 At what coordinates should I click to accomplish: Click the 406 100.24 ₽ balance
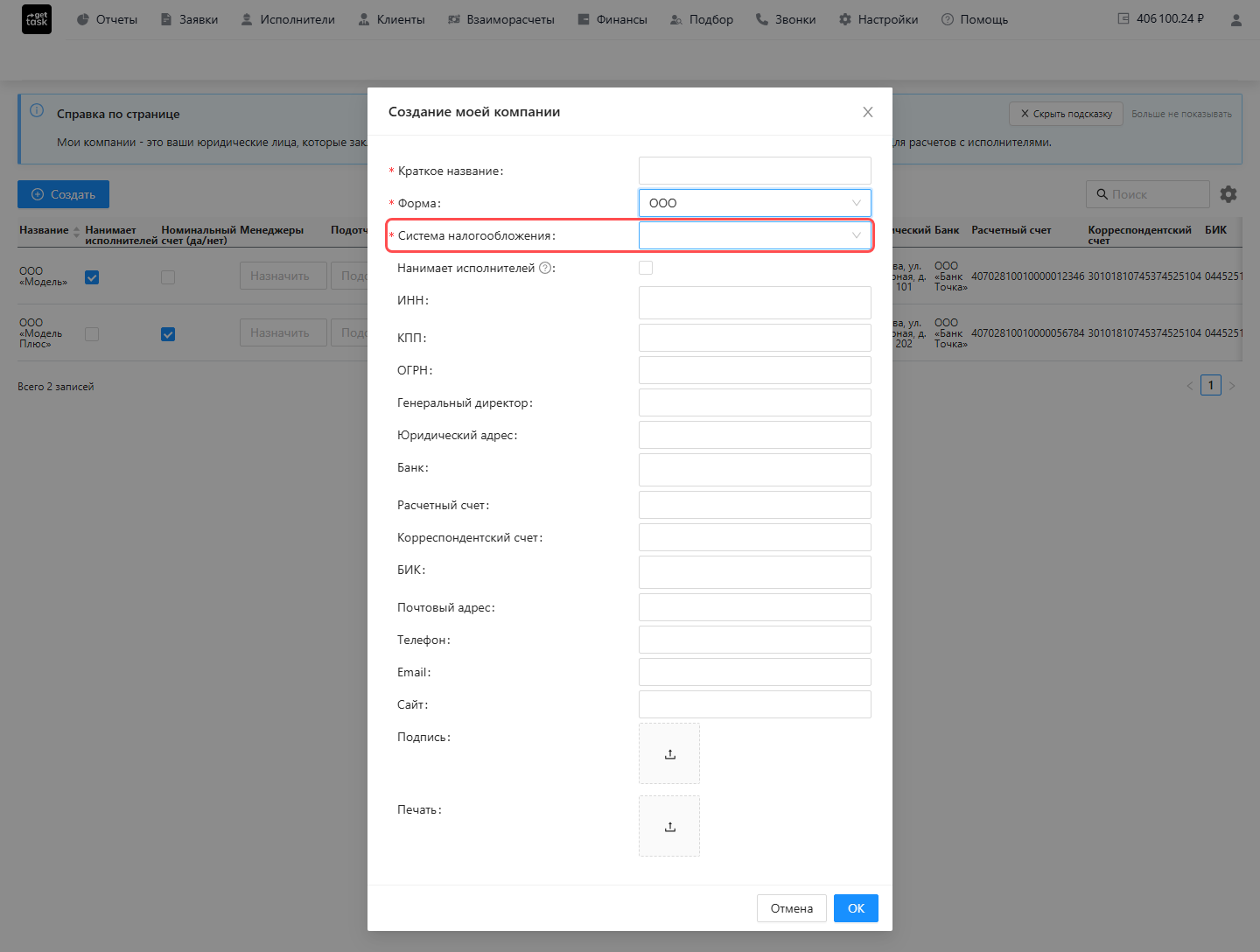pos(1170,18)
